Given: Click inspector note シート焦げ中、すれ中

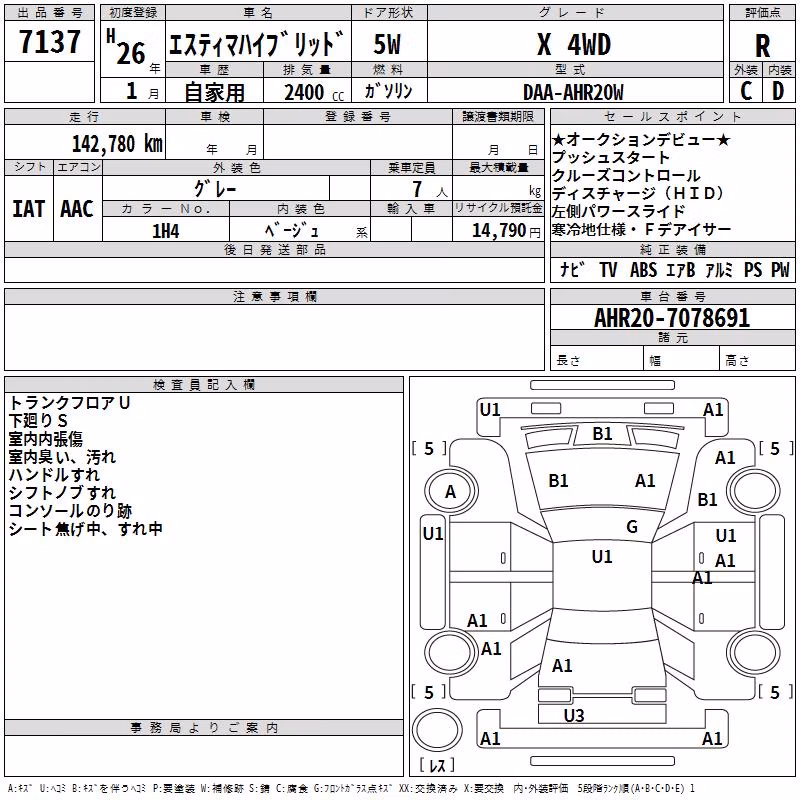Looking at the screenshot, I should click(86, 529).
